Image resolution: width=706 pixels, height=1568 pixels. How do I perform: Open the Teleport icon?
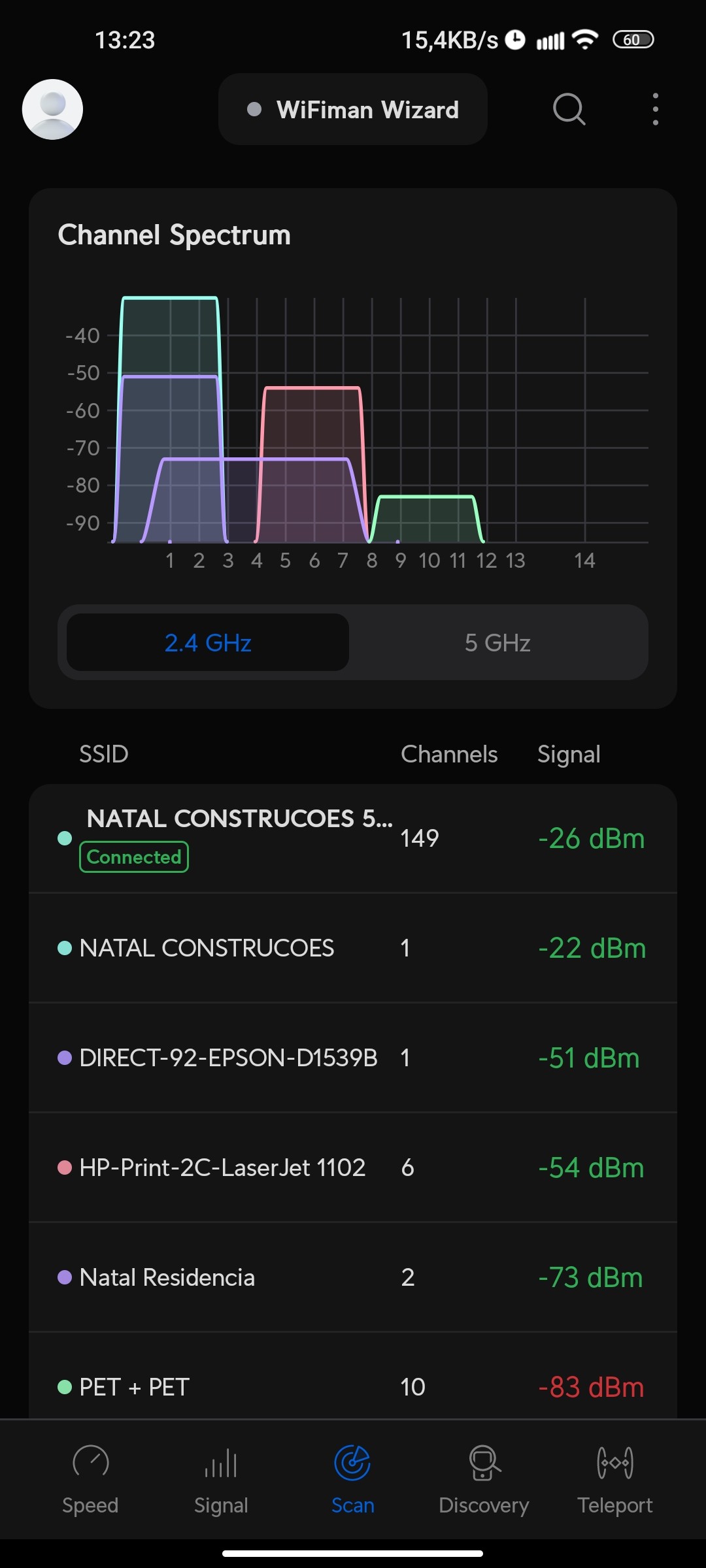[x=614, y=1462]
